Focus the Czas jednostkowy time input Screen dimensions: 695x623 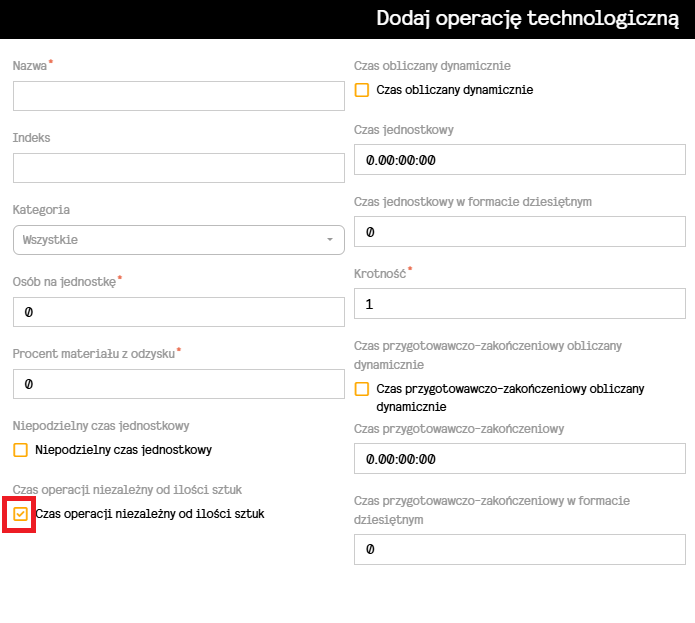(x=519, y=160)
